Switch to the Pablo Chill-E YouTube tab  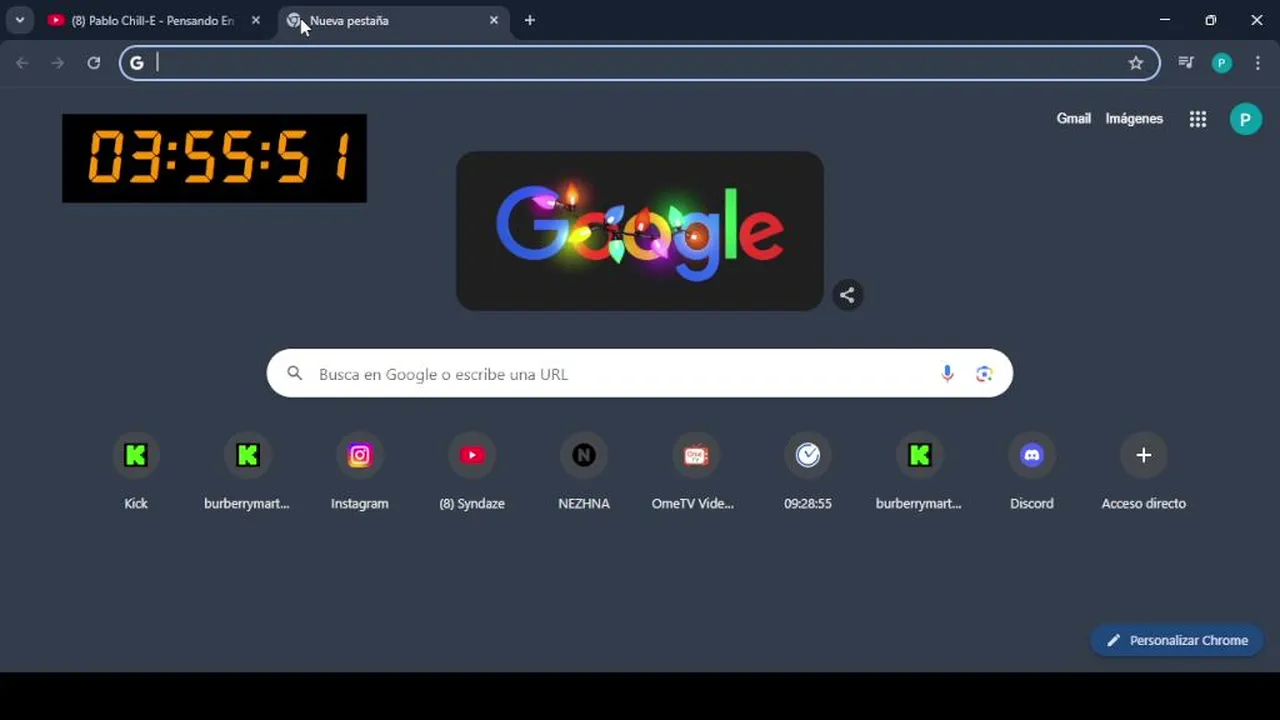[x=155, y=20]
